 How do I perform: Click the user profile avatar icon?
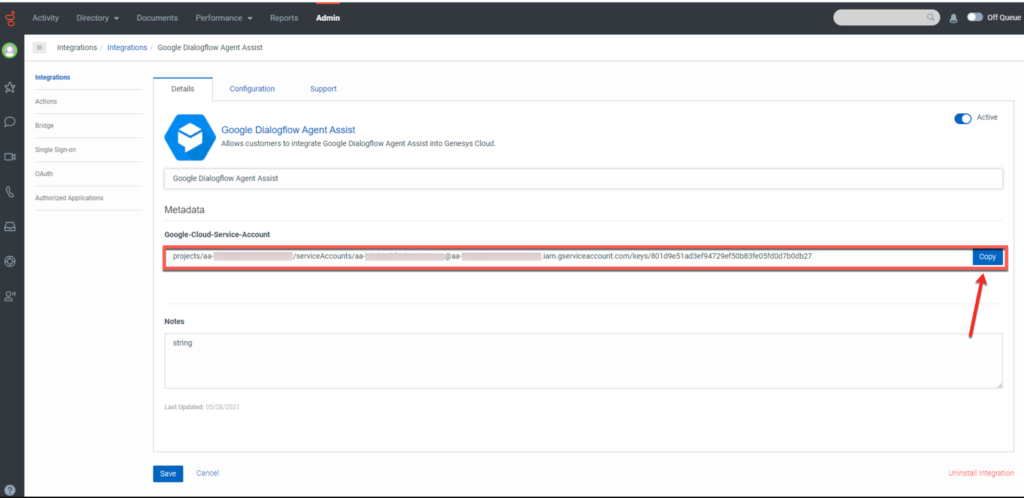point(10,50)
